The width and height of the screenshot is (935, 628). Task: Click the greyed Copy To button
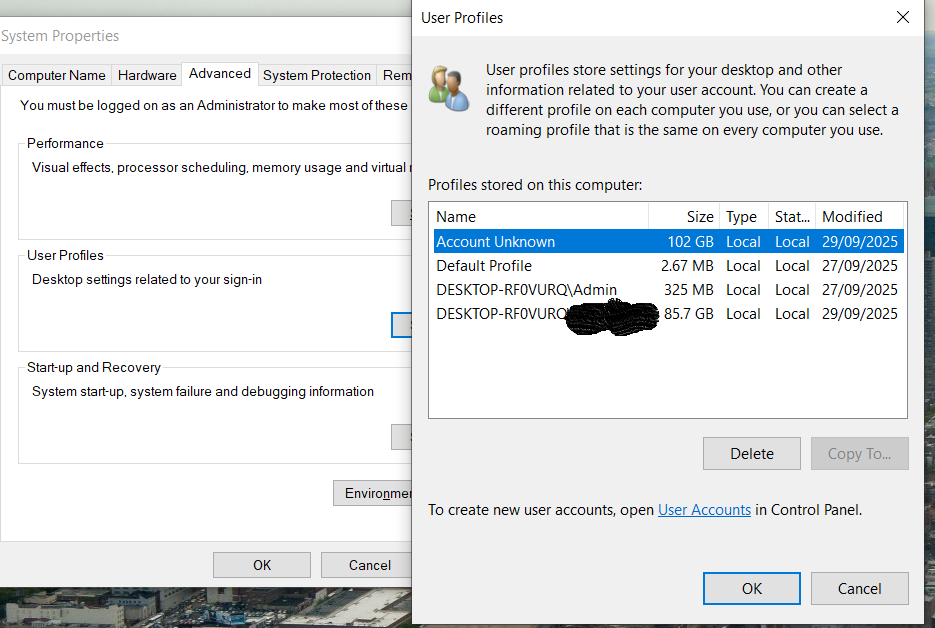coord(859,453)
